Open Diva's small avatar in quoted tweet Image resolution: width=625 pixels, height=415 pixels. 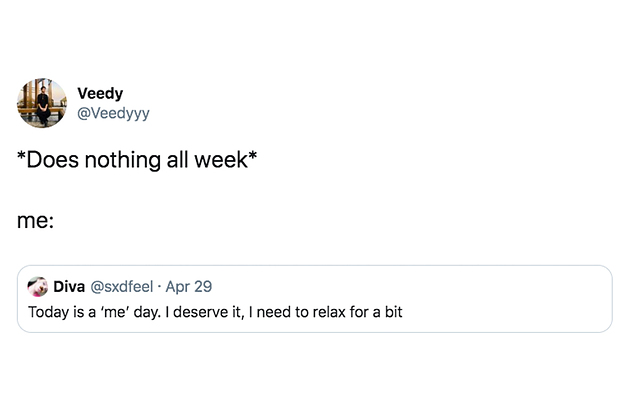(x=37, y=286)
